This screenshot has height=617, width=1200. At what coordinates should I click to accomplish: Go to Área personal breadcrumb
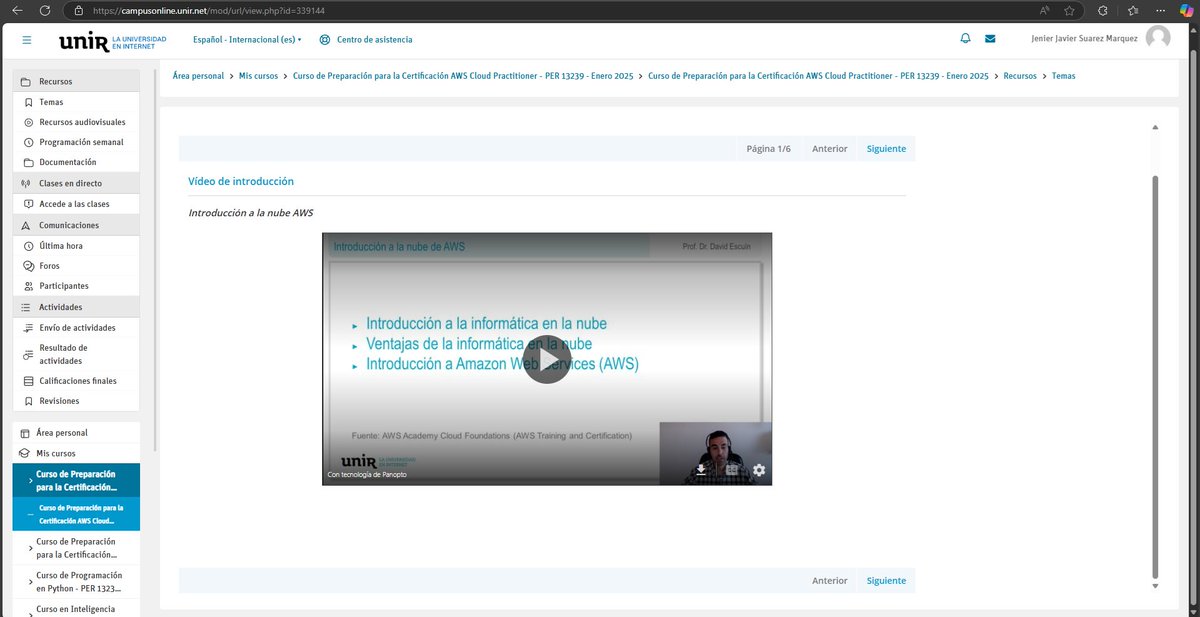click(x=198, y=76)
